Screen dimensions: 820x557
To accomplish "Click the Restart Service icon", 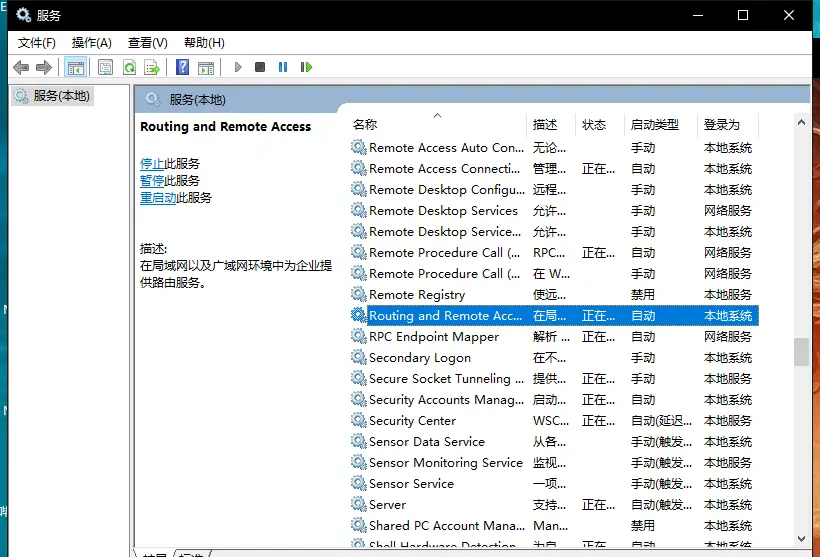I will (x=306, y=67).
